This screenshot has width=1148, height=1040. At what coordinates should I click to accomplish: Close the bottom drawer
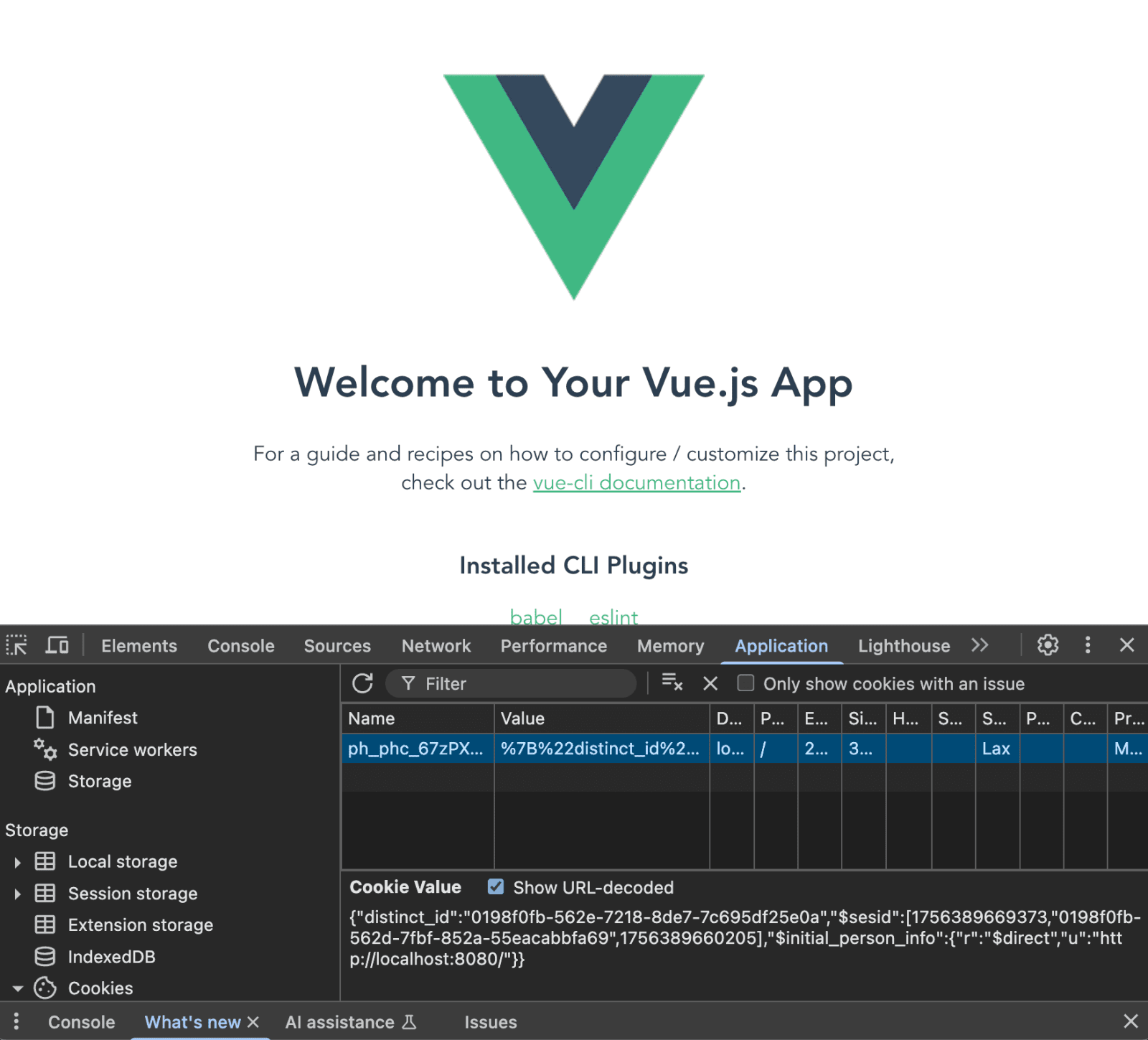click(x=1131, y=1021)
